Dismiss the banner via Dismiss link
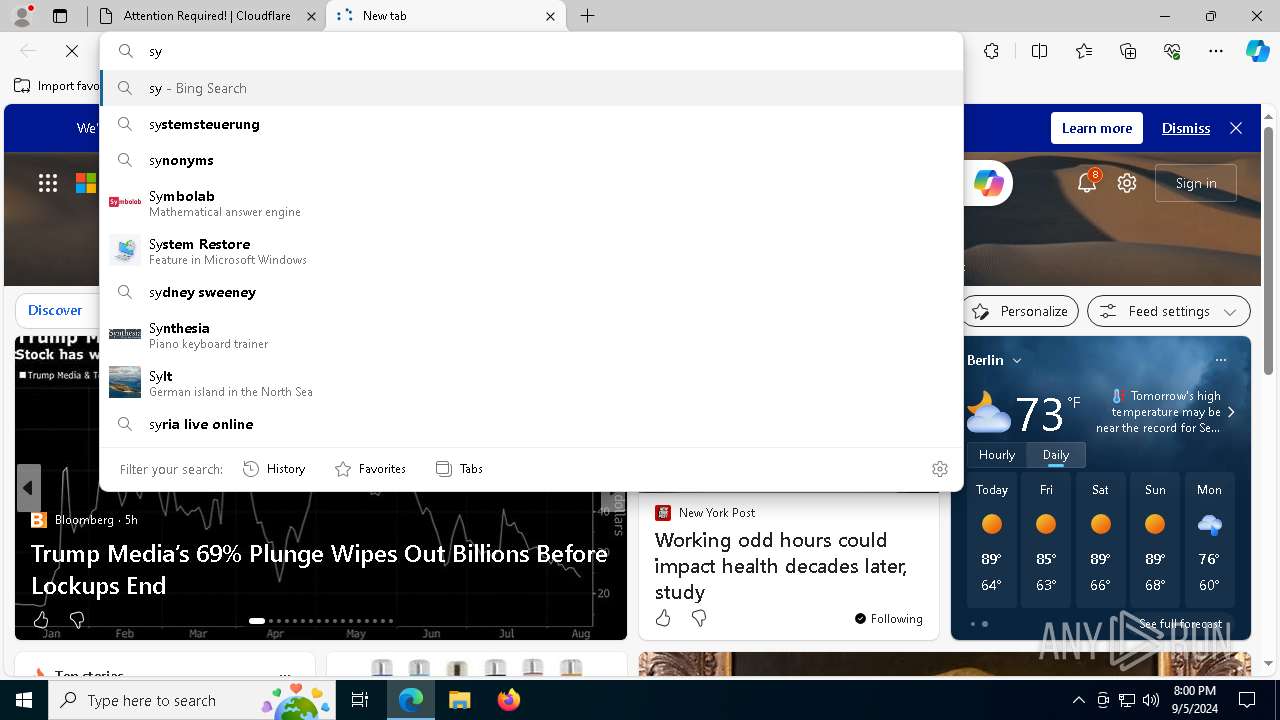This screenshot has width=1280, height=720. click(x=1186, y=128)
